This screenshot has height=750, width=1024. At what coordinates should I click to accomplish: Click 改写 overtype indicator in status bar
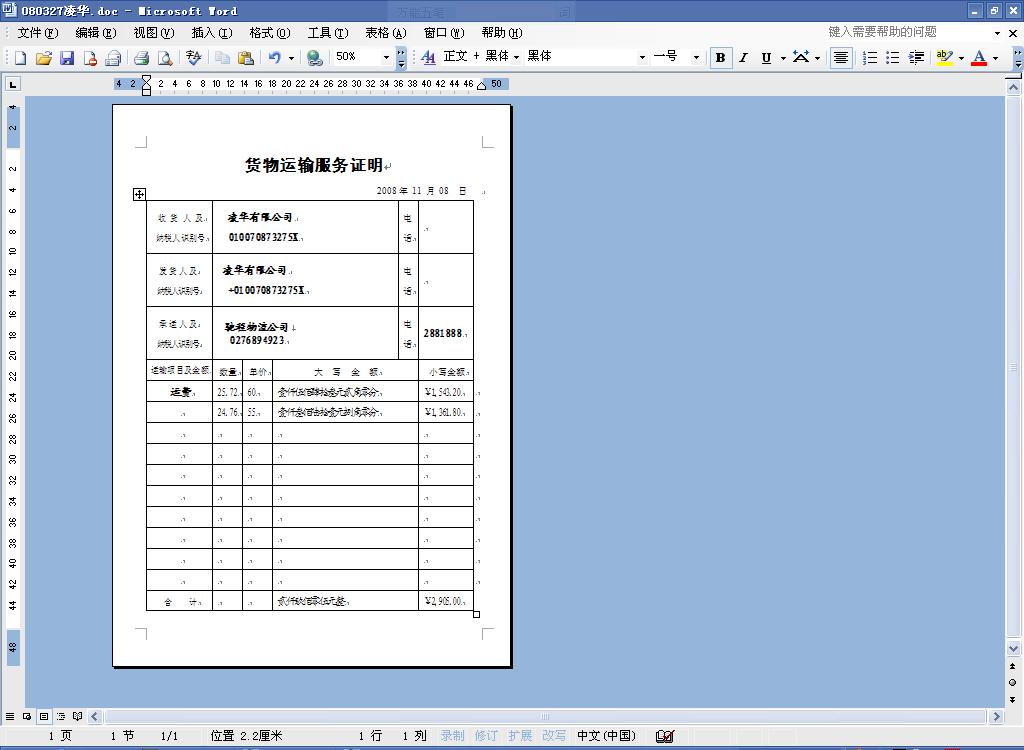(x=554, y=736)
